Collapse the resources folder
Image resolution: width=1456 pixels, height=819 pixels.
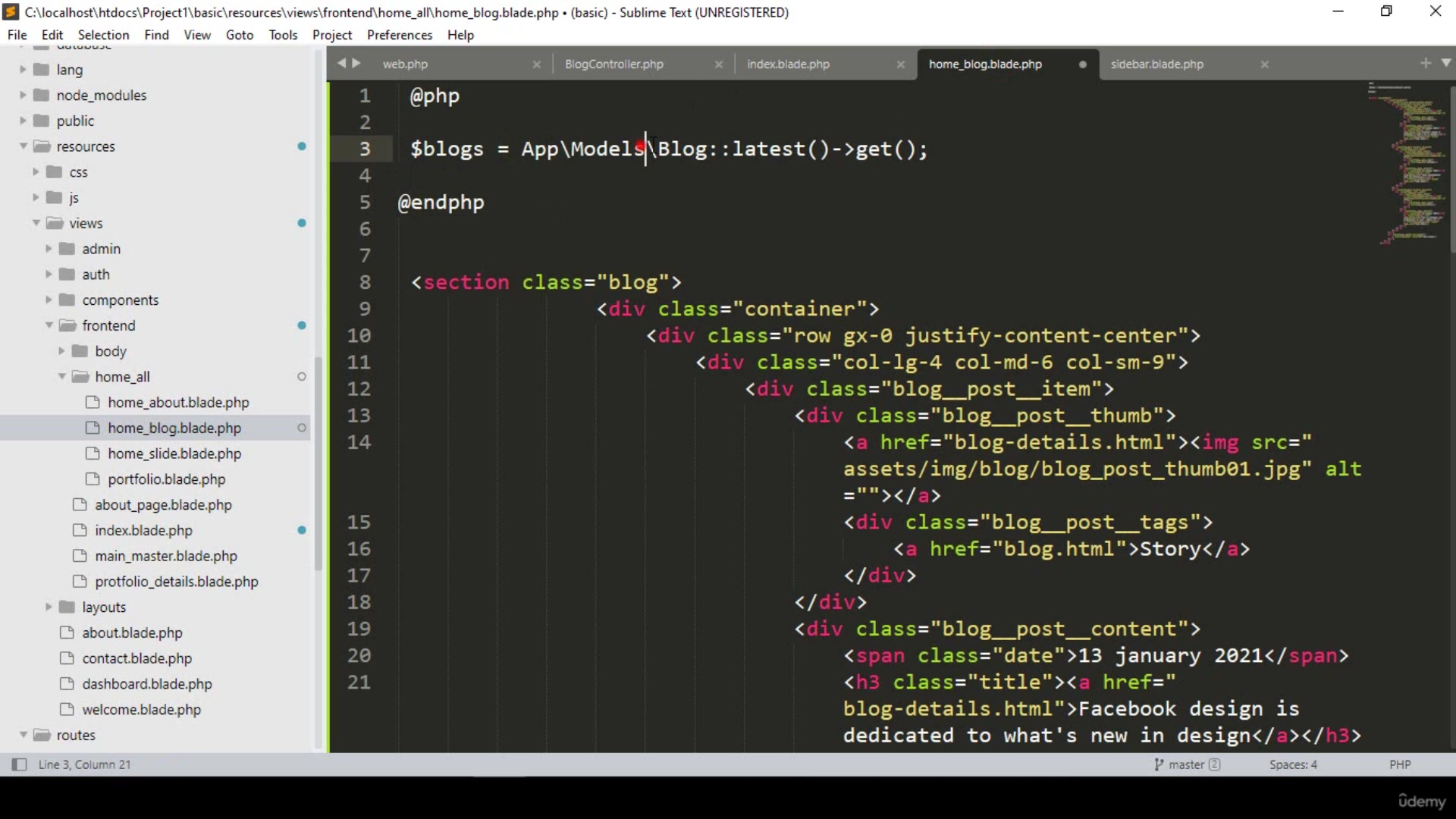pyautogui.click(x=24, y=146)
